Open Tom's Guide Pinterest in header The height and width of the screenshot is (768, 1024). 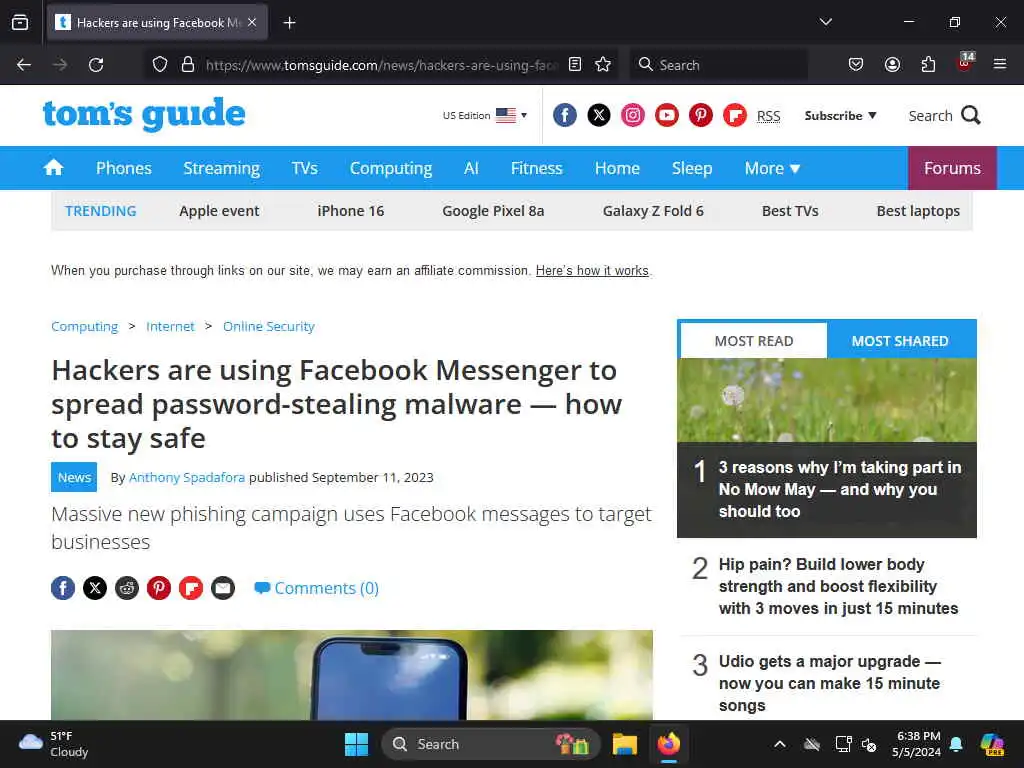tap(701, 116)
